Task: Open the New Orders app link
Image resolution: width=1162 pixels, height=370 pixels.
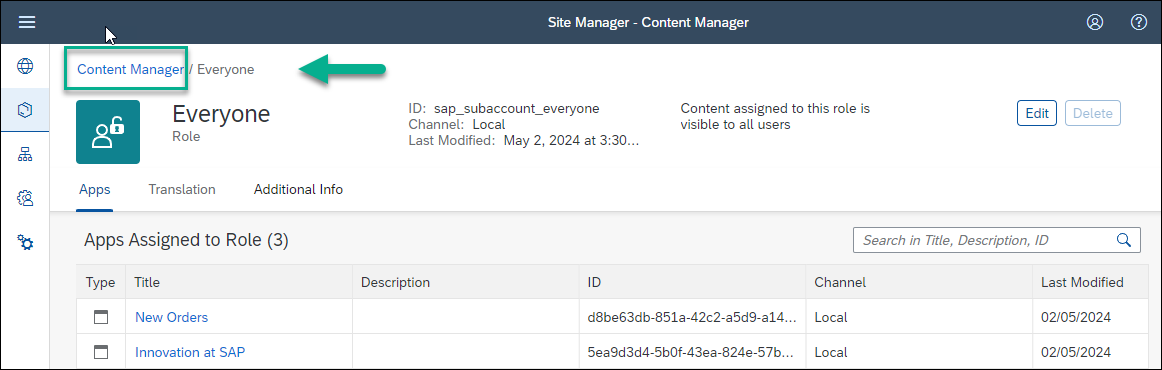Action: tap(171, 317)
